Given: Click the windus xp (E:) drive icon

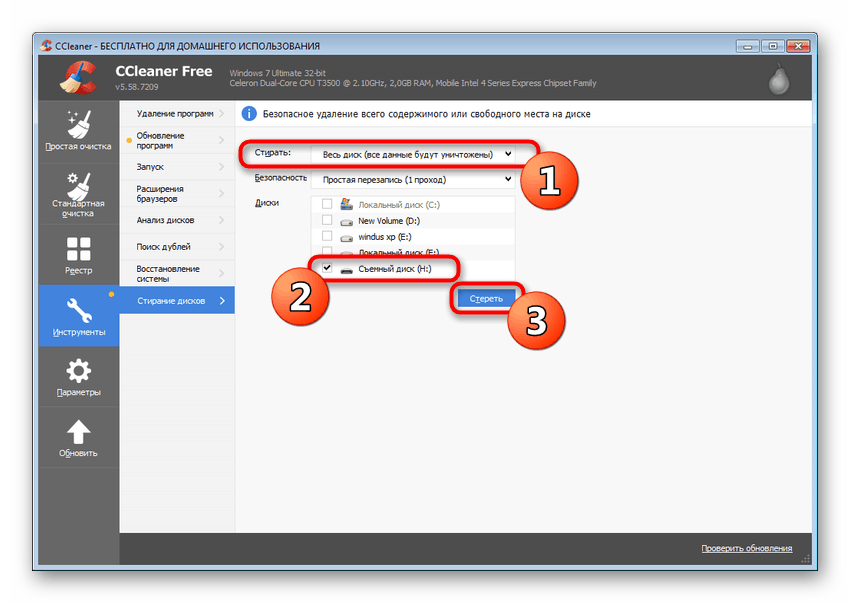Looking at the screenshot, I should pos(346,238).
